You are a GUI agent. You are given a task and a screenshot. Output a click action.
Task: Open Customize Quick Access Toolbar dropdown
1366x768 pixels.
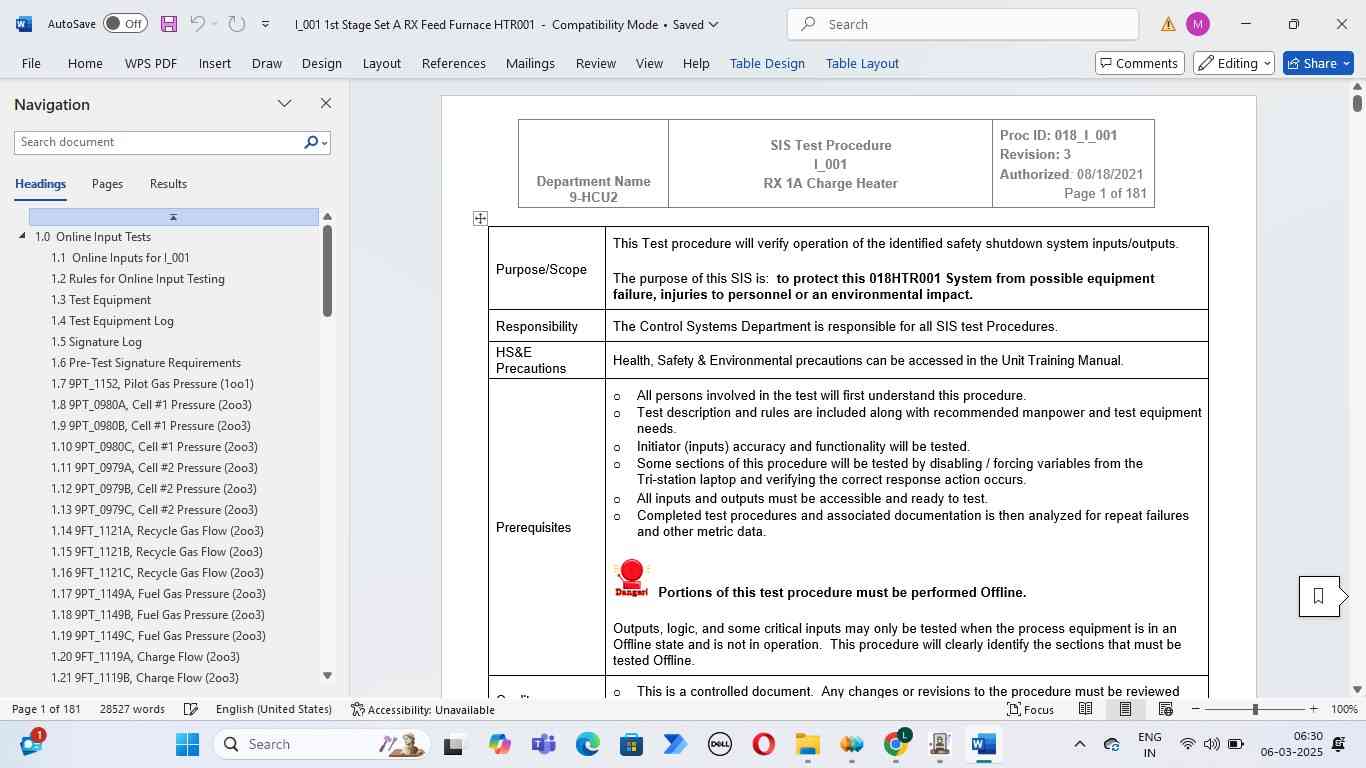(265, 24)
